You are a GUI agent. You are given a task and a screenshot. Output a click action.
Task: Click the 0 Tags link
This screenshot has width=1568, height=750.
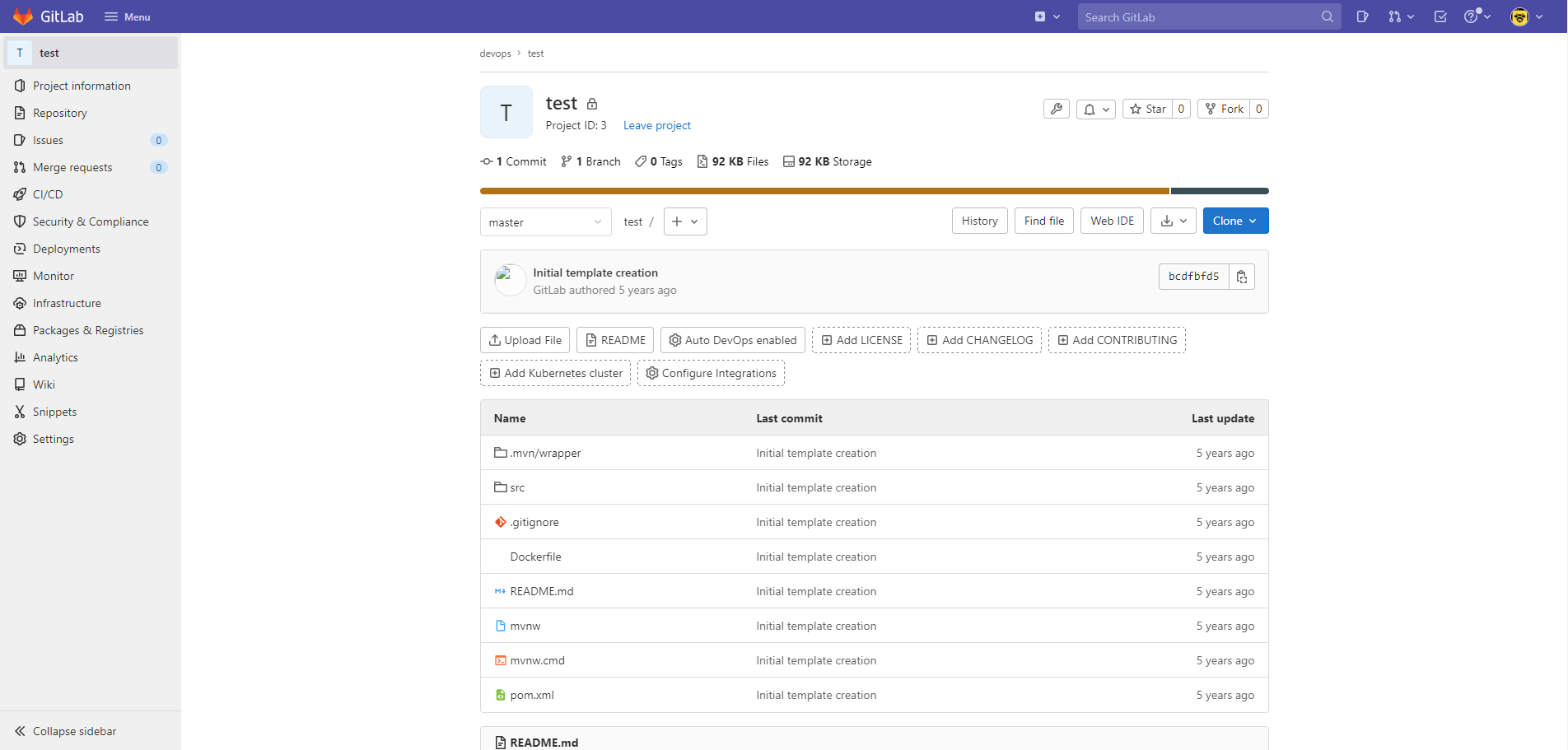(659, 161)
